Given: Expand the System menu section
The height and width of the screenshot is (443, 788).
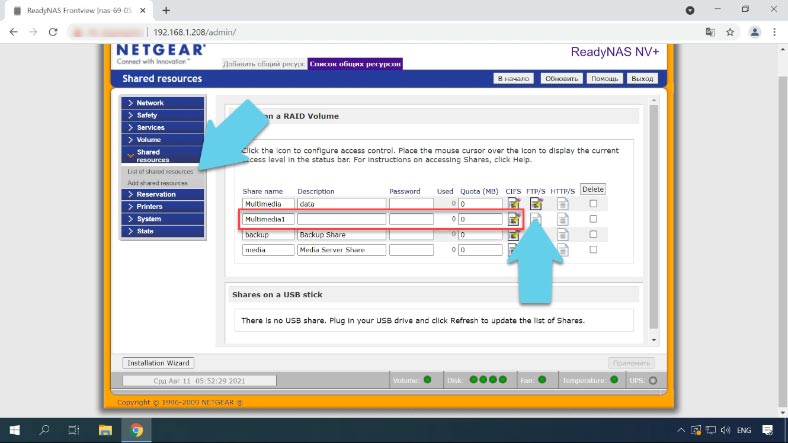Looking at the screenshot, I should tap(163, 219).
